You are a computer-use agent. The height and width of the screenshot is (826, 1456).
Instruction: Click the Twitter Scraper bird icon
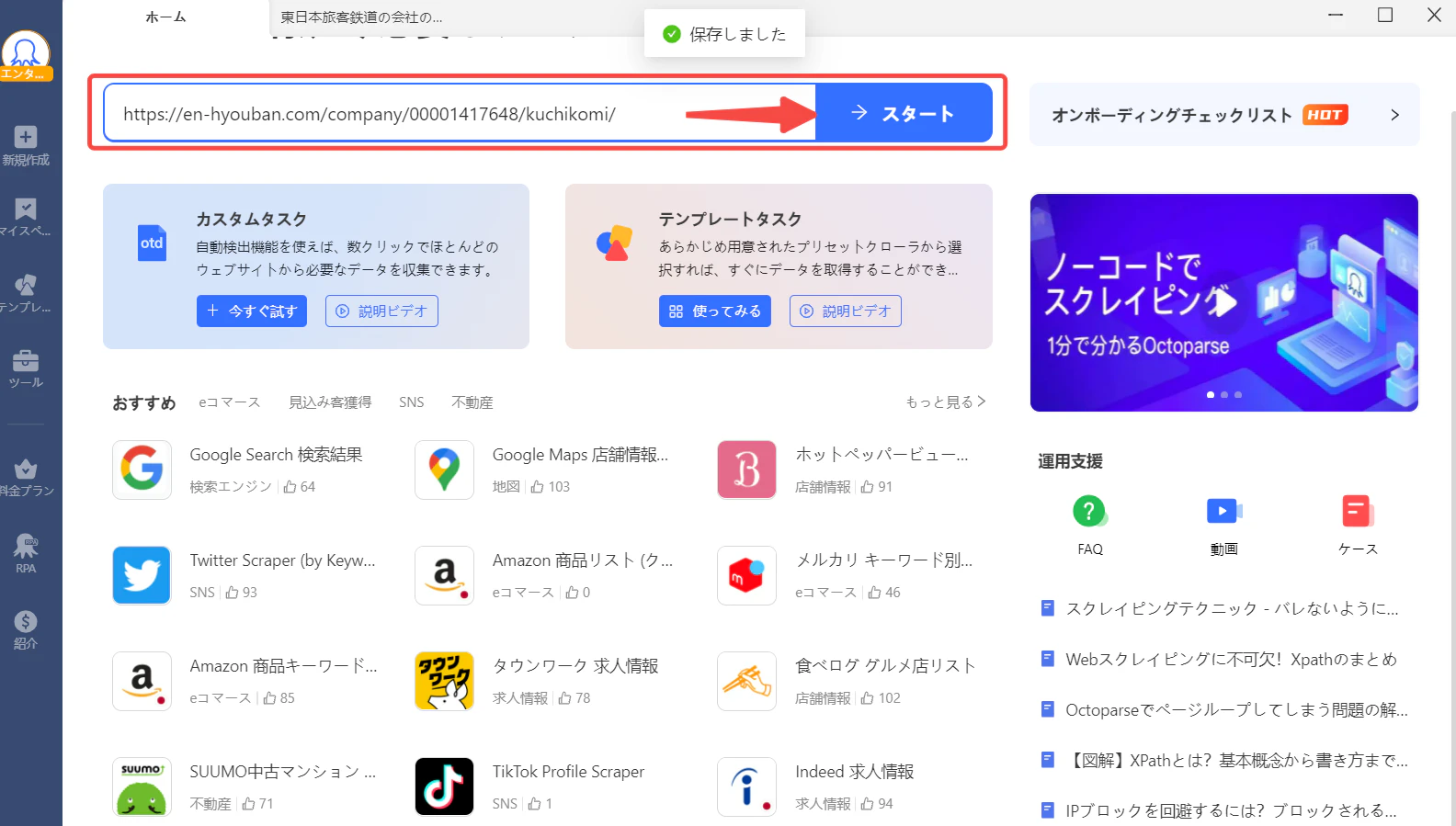click(x=142, y=575)
